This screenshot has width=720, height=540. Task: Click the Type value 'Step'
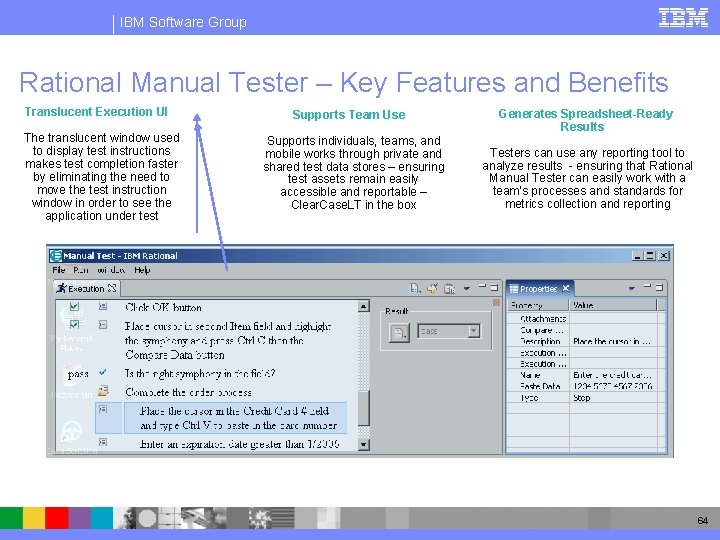point(581,398)
